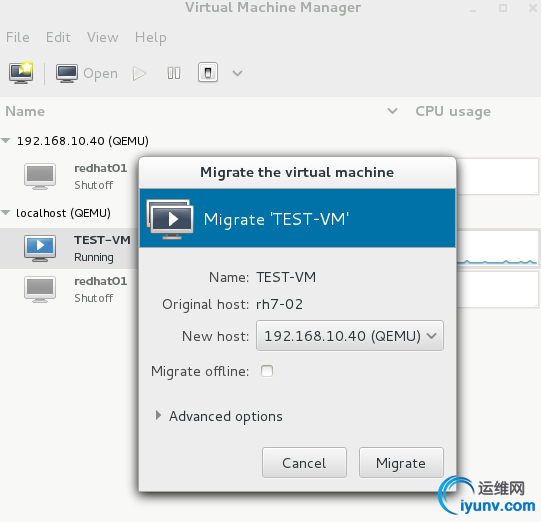Click the localhost (QEMU) connection label
The height and width of the screenshot is (522, 541).
coord(63,213)
